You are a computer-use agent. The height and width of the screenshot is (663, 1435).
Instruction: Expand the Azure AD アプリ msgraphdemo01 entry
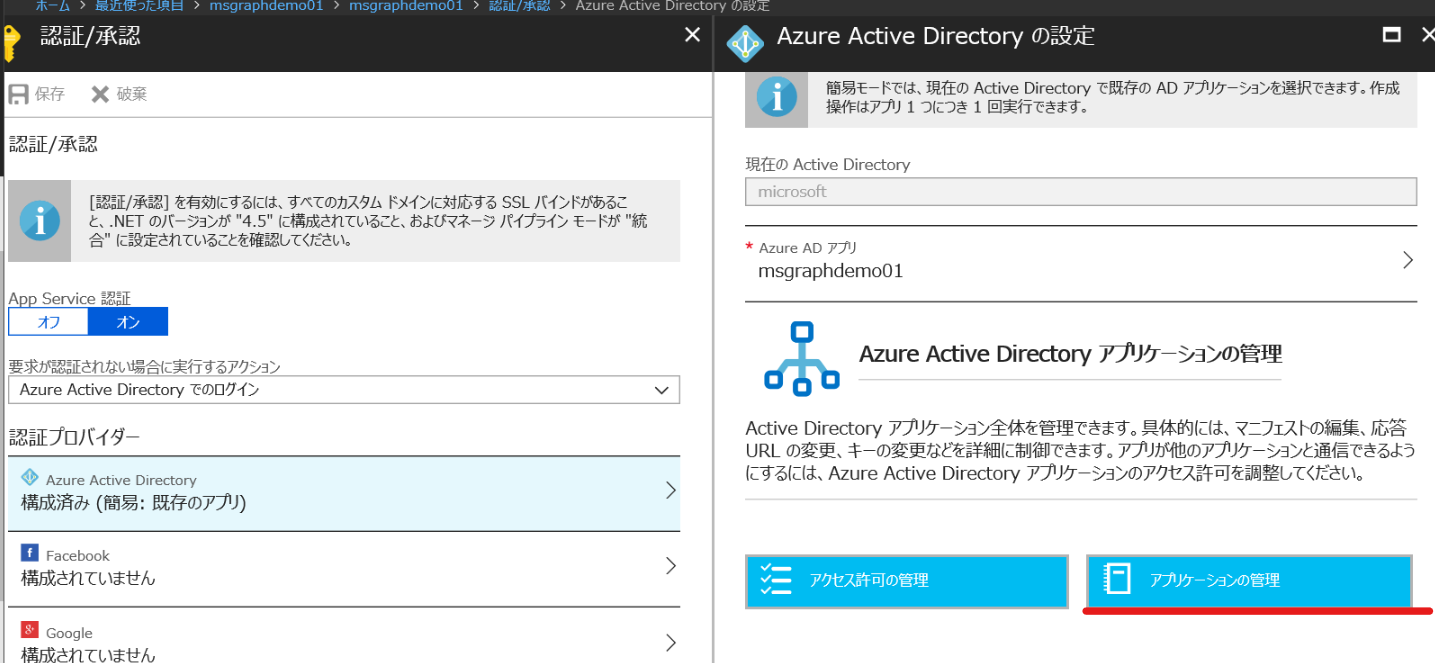[x=1409, y=259]
